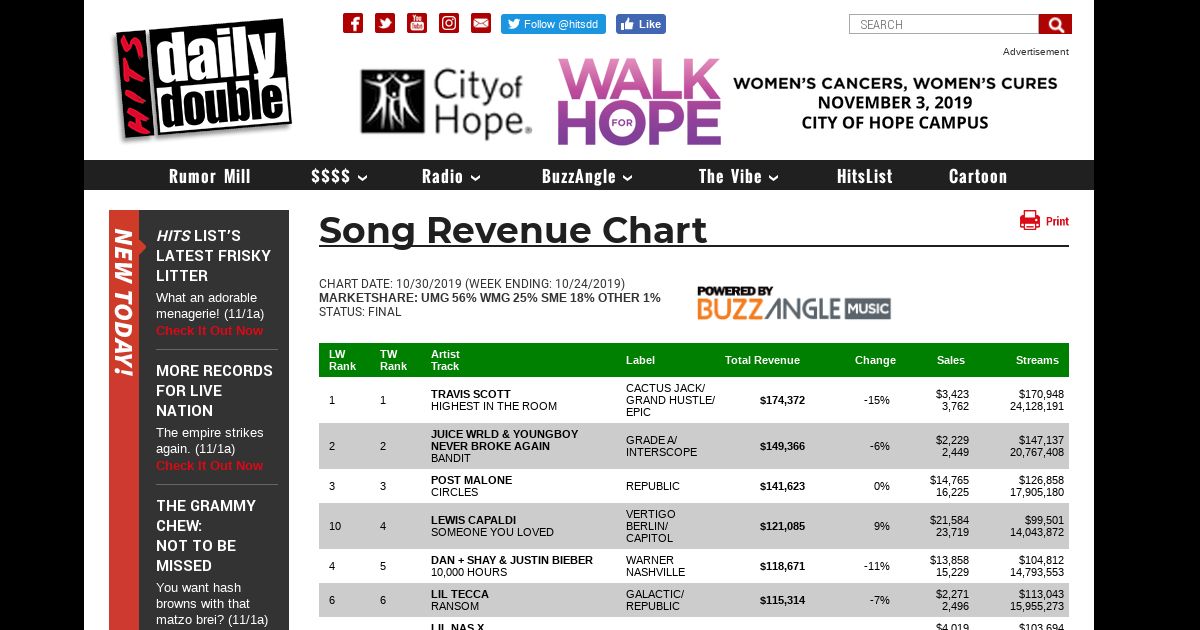Click the Print printer icon
The height and width of the screenshot is (630, 1200).
1030,221
